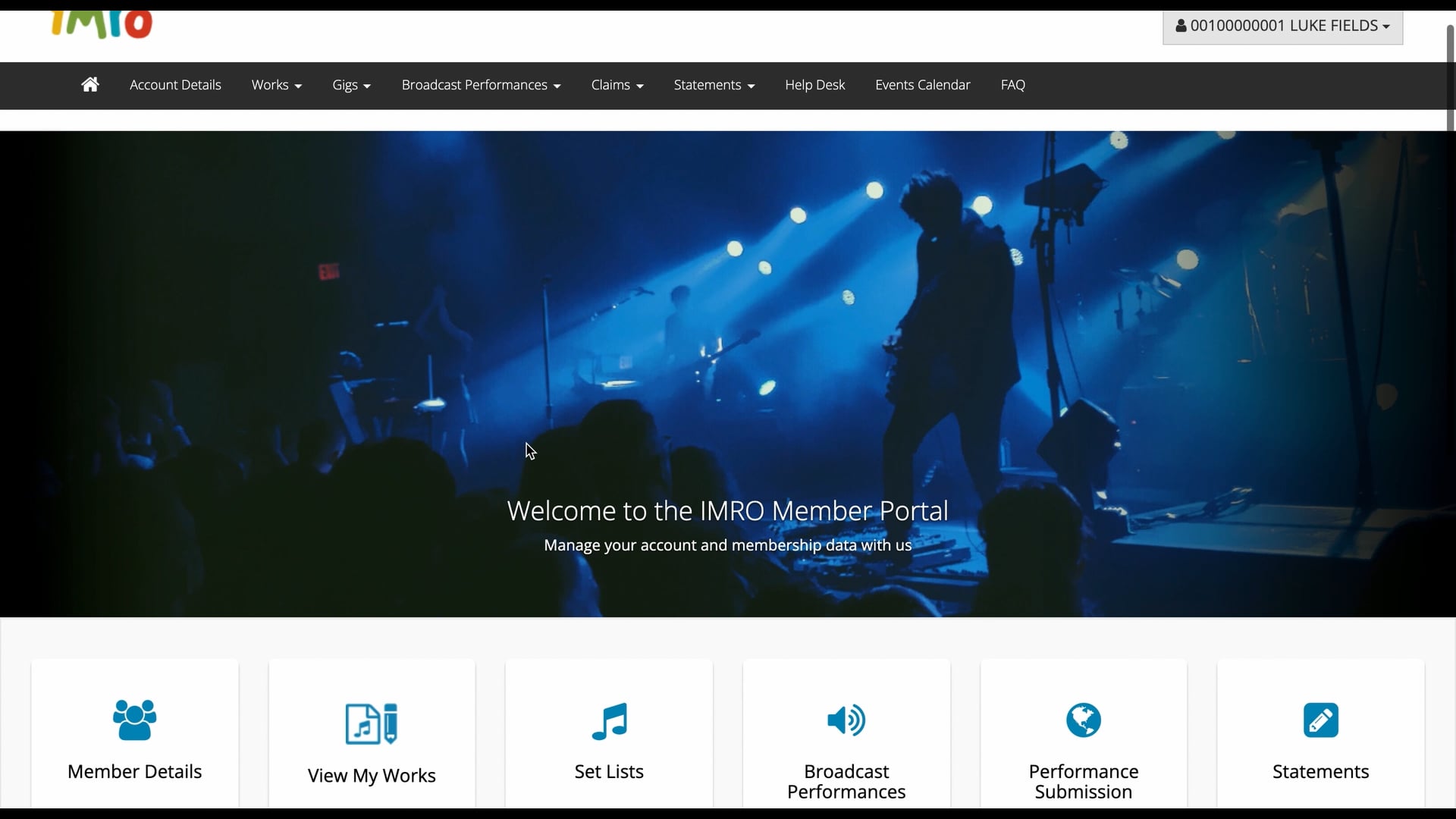Expand the Gigs menu
1456x819 pixels.
point(351,85)
